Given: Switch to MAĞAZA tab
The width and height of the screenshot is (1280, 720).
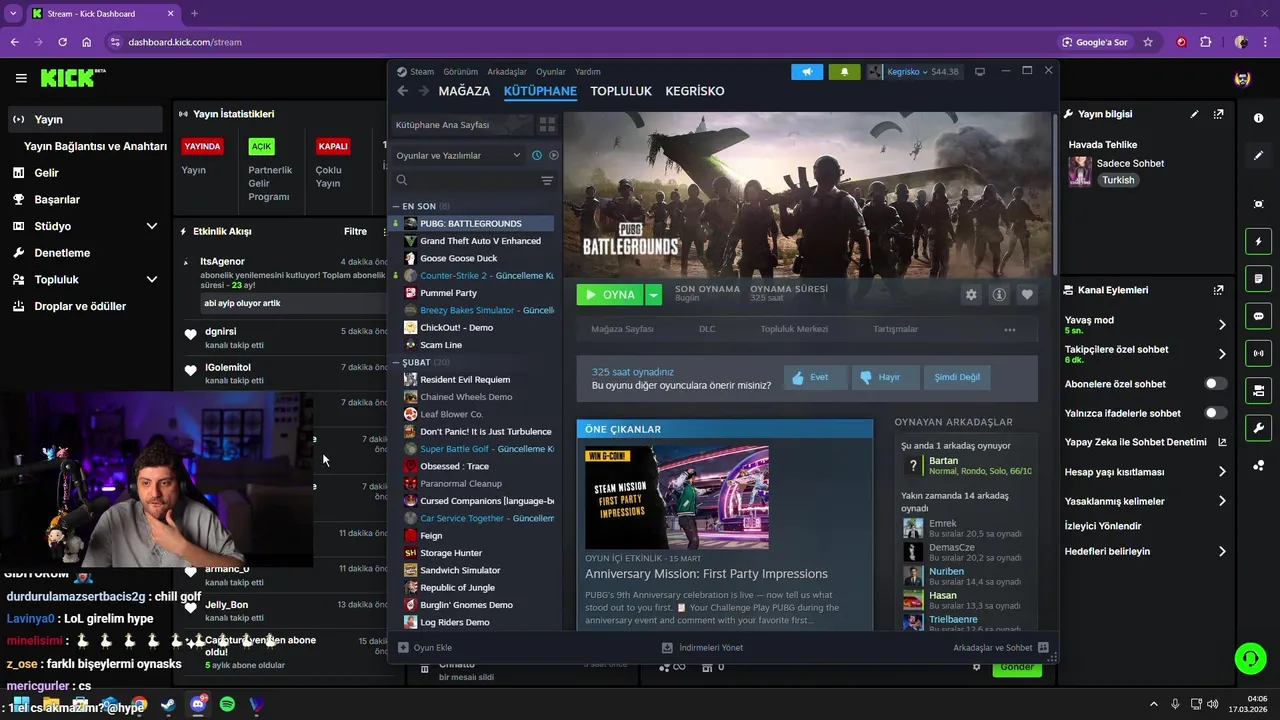Looking at the screenshot, I should point(464,91).
